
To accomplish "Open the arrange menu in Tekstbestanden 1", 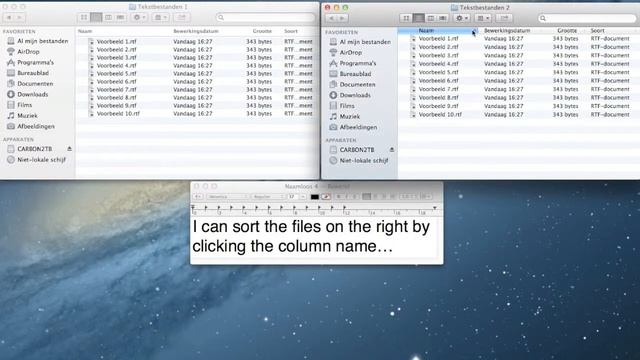I will click(x=161, y=17).
